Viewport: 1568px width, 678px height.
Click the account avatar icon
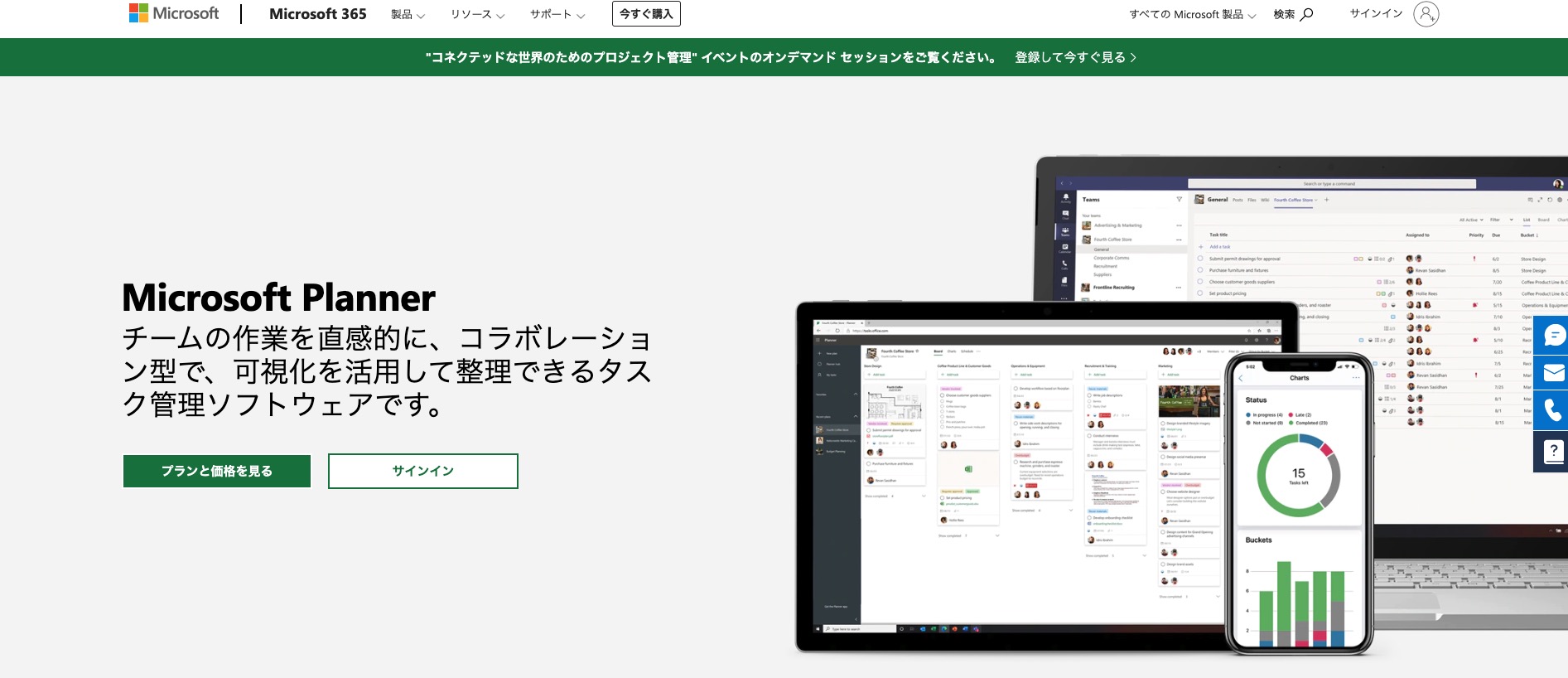tap(1426, 14)
